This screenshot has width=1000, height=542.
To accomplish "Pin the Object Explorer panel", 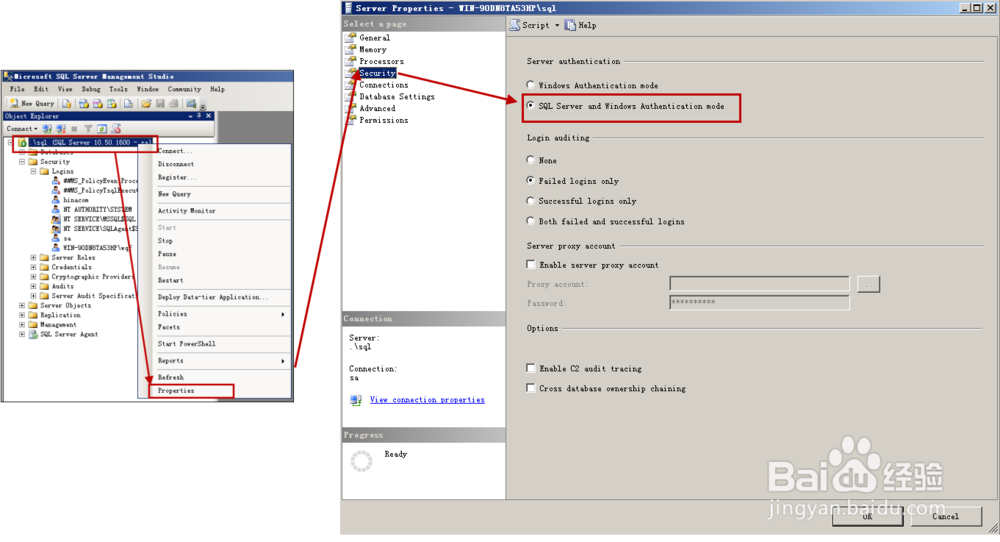I will point(199,116).
